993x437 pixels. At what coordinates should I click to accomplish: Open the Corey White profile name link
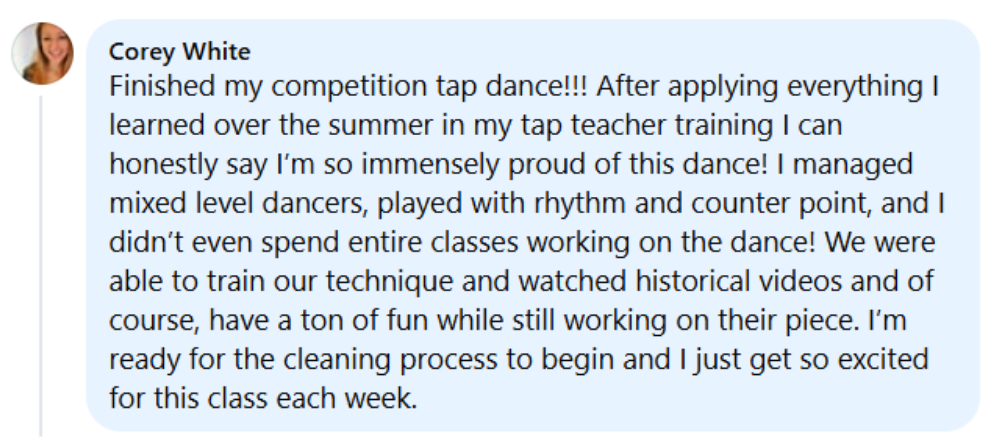pos(179,51)
